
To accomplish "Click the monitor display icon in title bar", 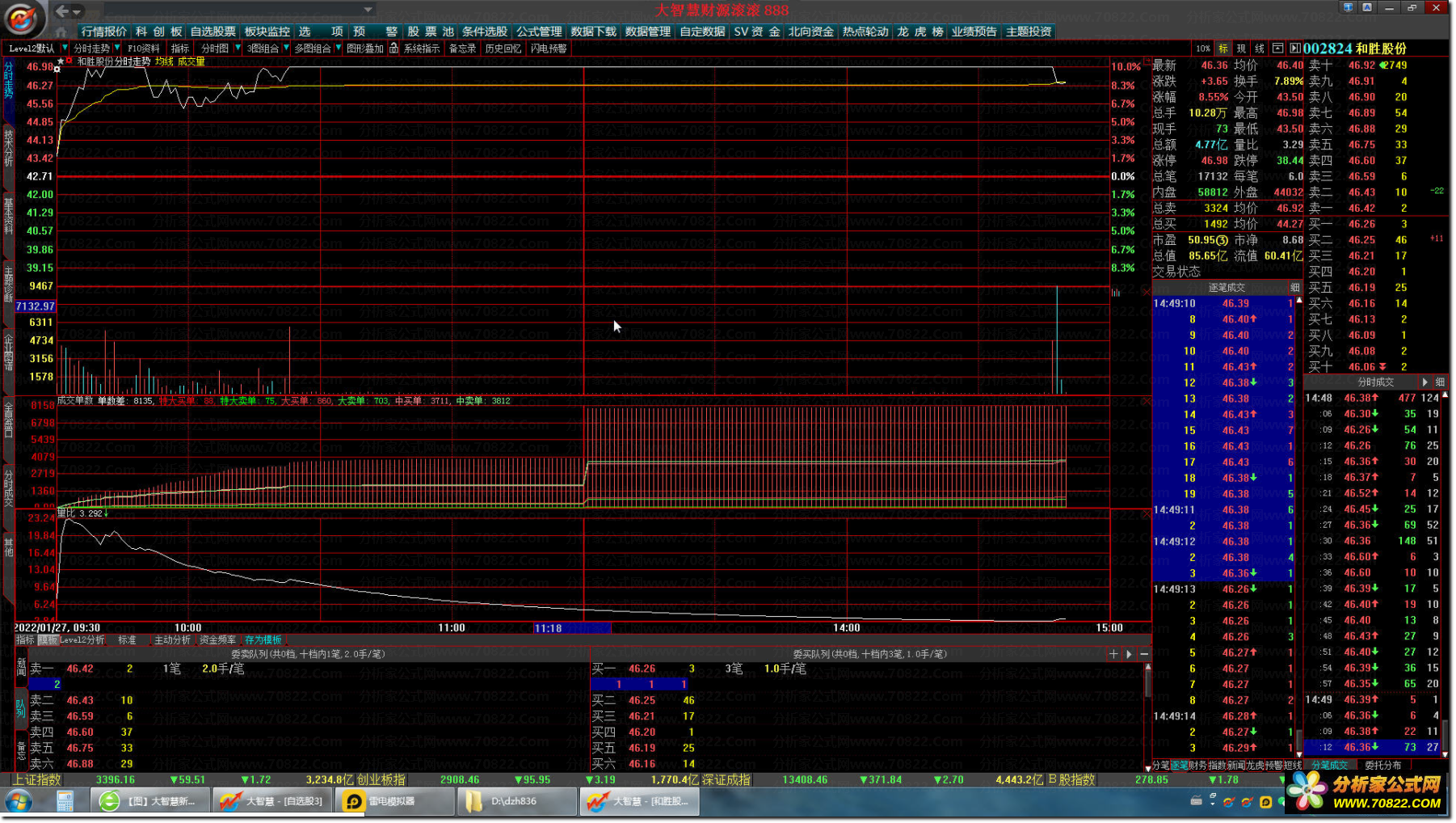I will coord(1348,7).
